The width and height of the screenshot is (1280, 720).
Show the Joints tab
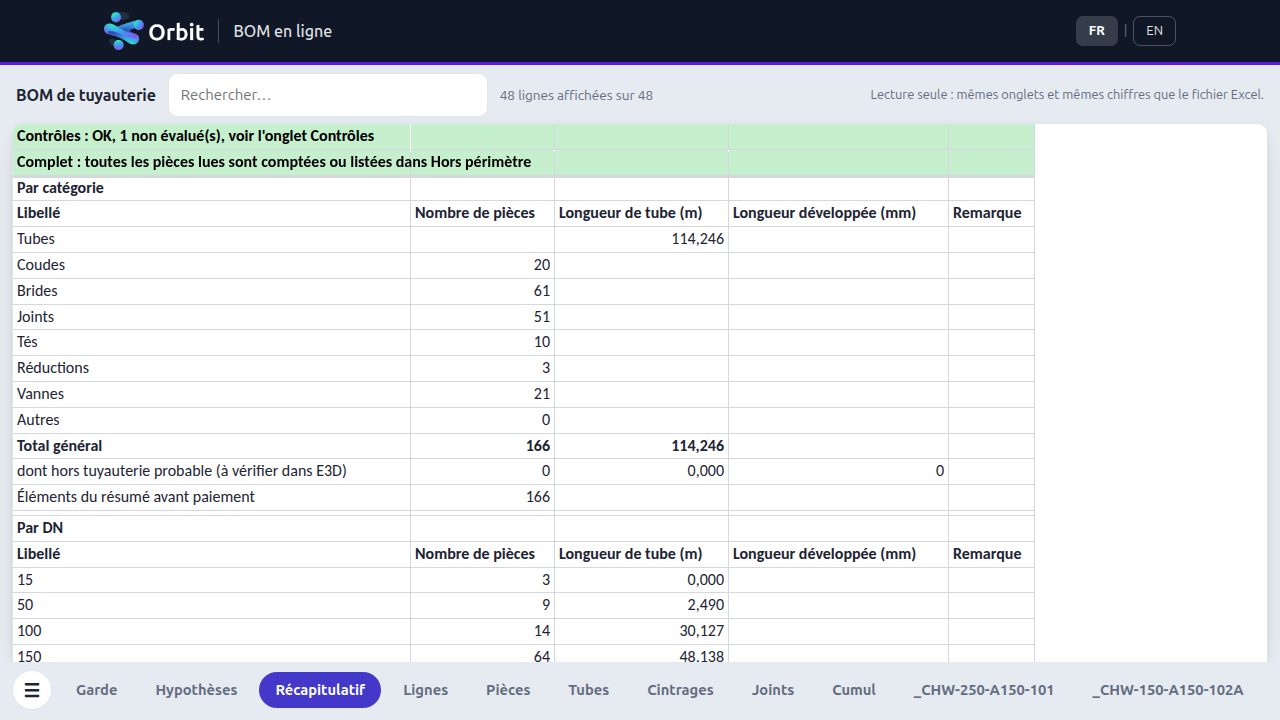pos(773,690)
